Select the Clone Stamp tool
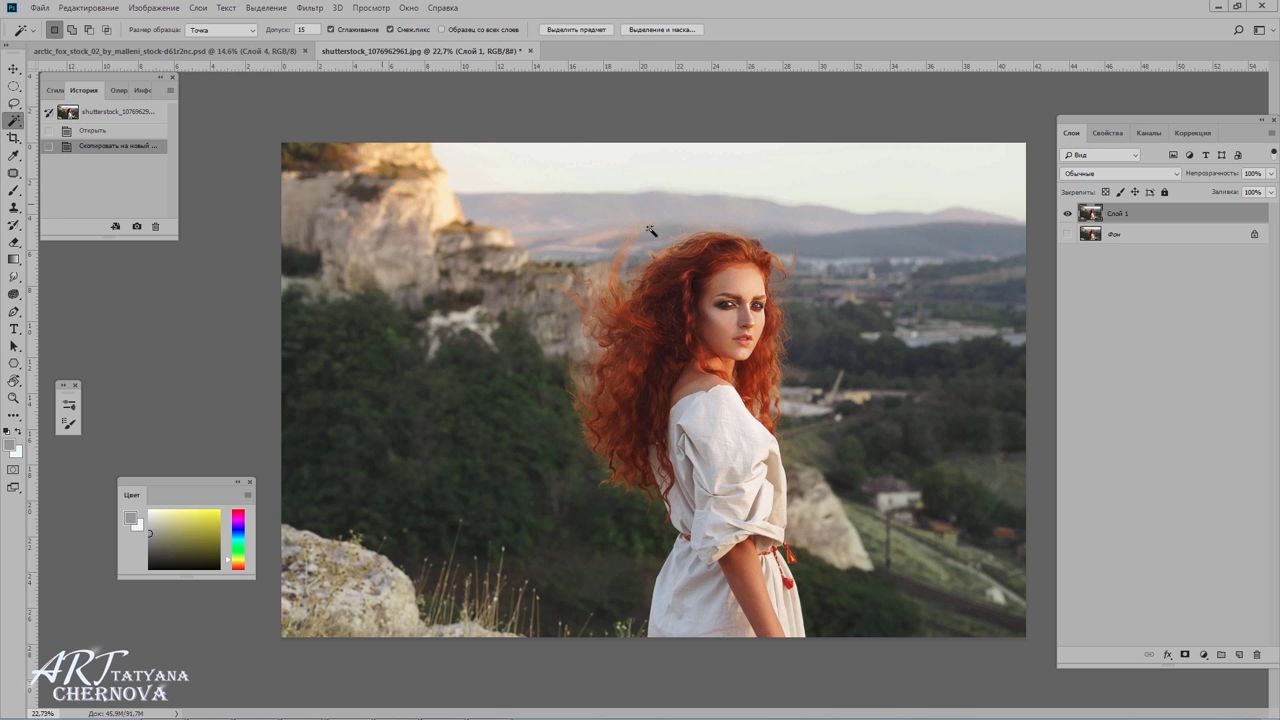This screenshot has width=1280, height=720. tap(14, 208)
